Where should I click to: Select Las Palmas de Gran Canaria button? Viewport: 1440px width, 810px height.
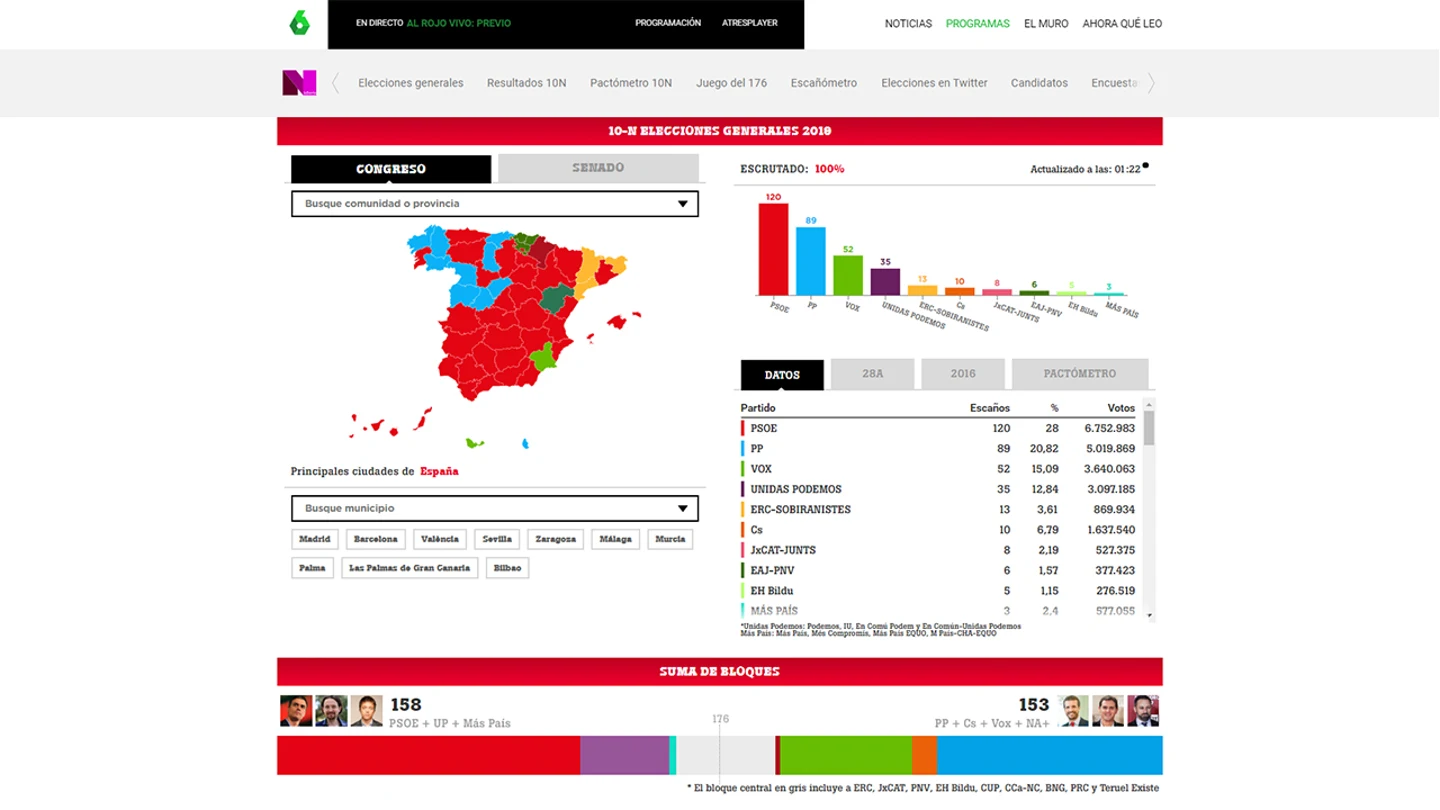tap(410, 568)
